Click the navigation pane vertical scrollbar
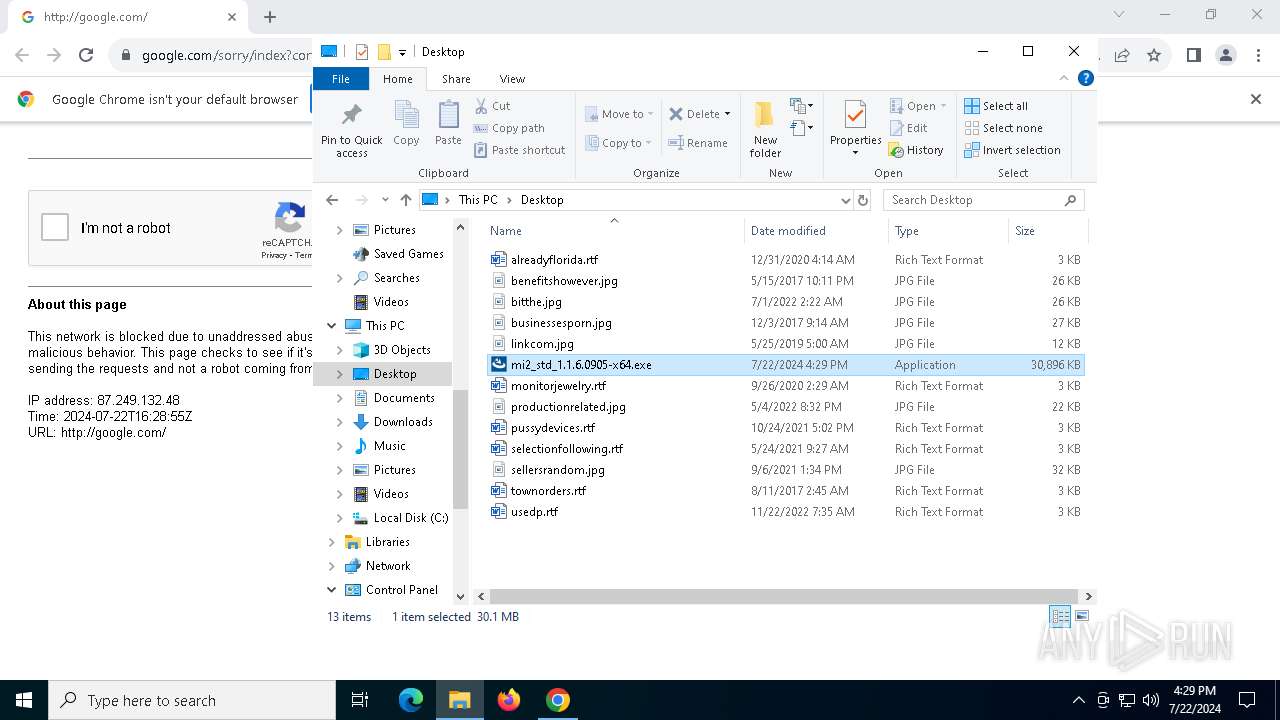 coord(460,450)
